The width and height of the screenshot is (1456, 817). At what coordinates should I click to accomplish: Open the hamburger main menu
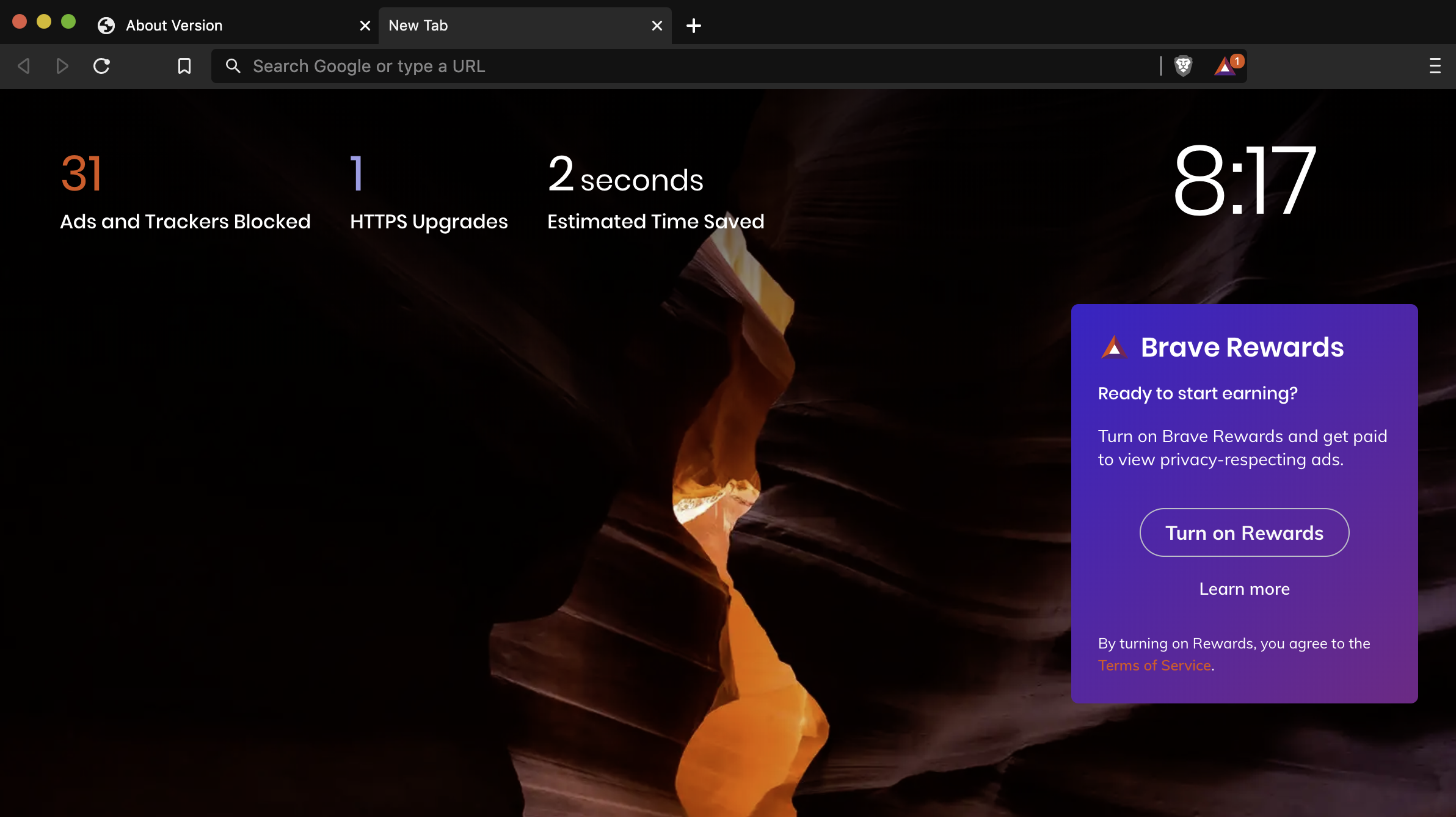pyautogui.click(x=1435, y=66)
